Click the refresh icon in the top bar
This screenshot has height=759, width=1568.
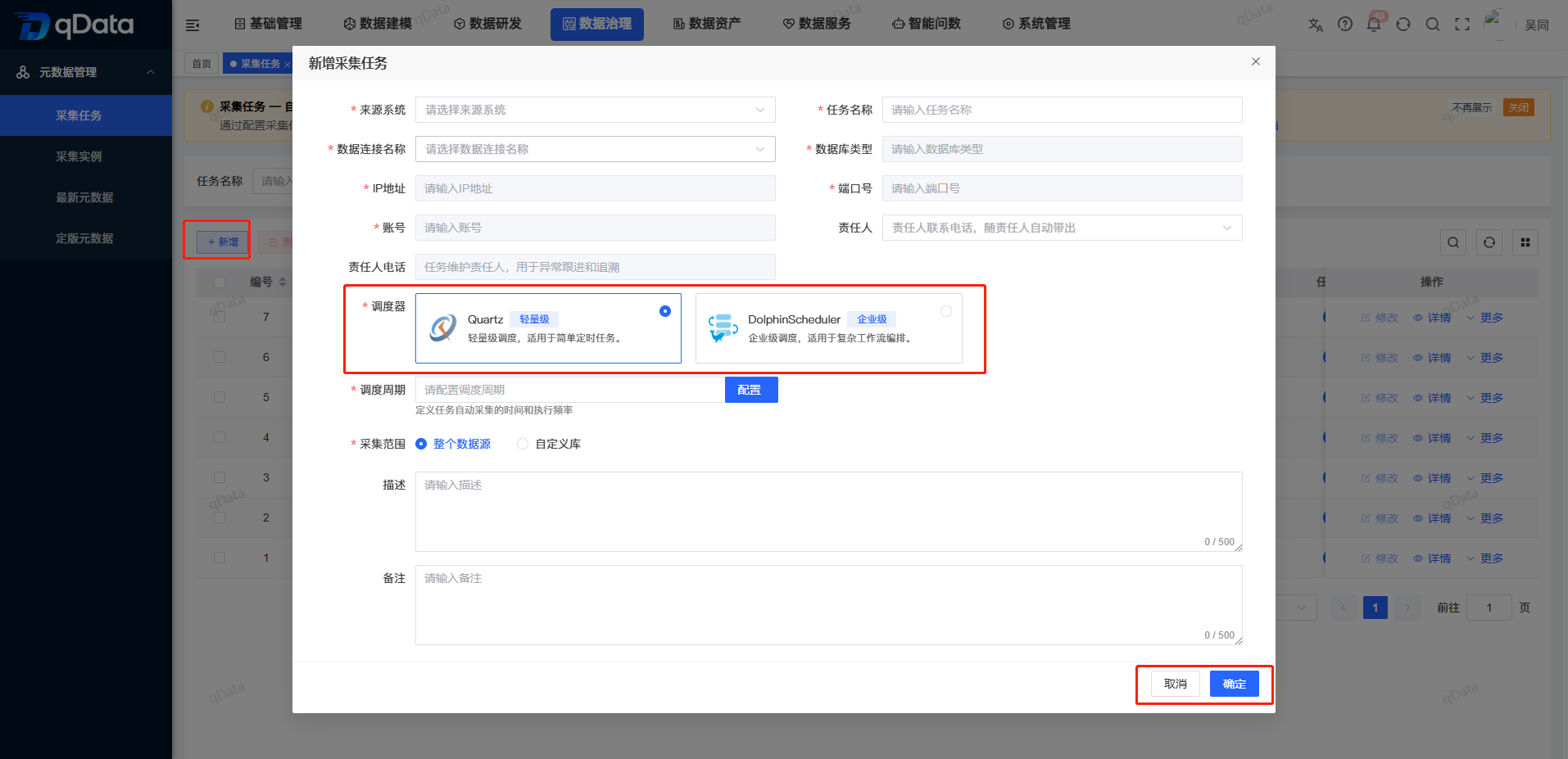pos(1403,25)
